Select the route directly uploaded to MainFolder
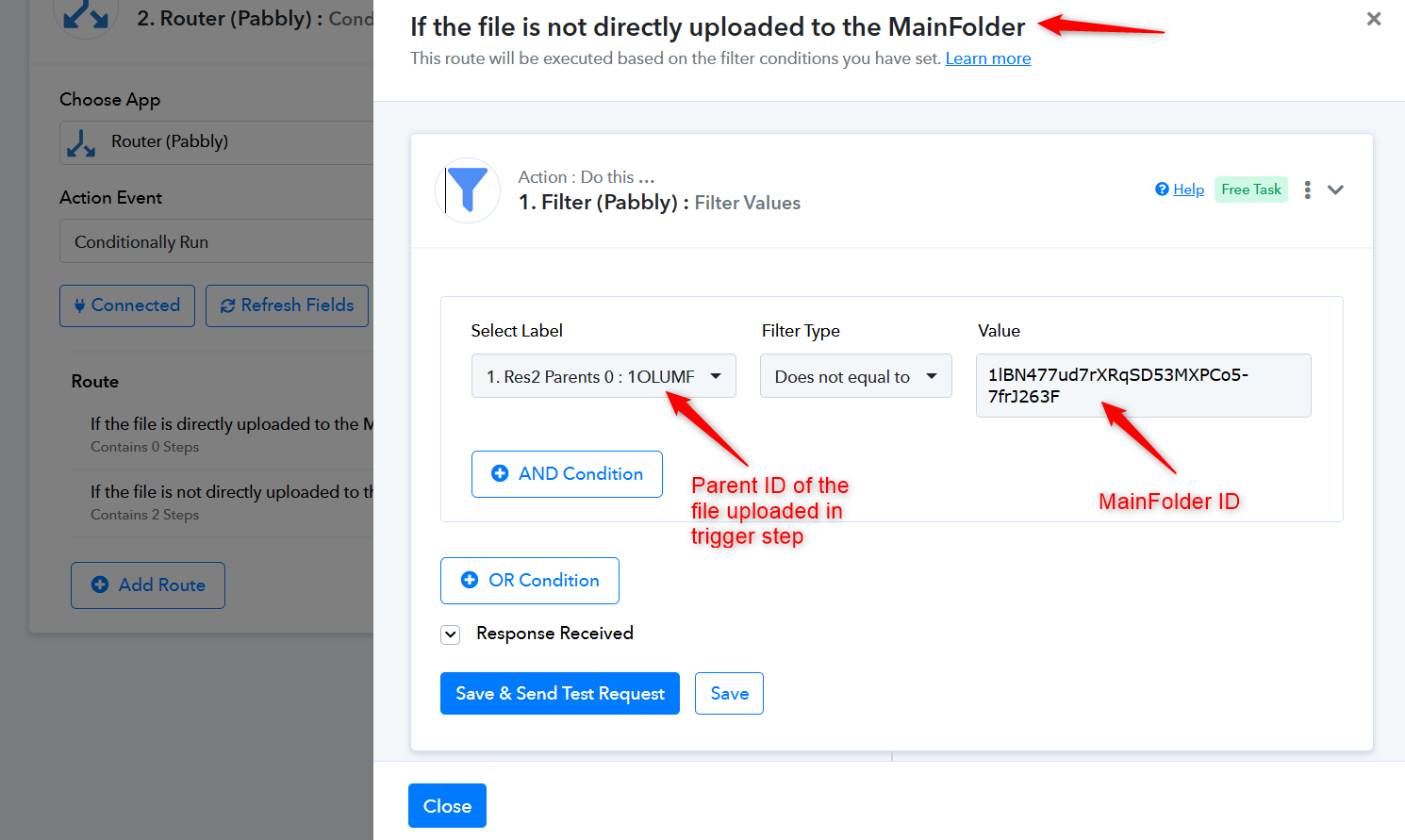Image resolution: width=1405 pixels, height=840 pixels. coord(223,434)
